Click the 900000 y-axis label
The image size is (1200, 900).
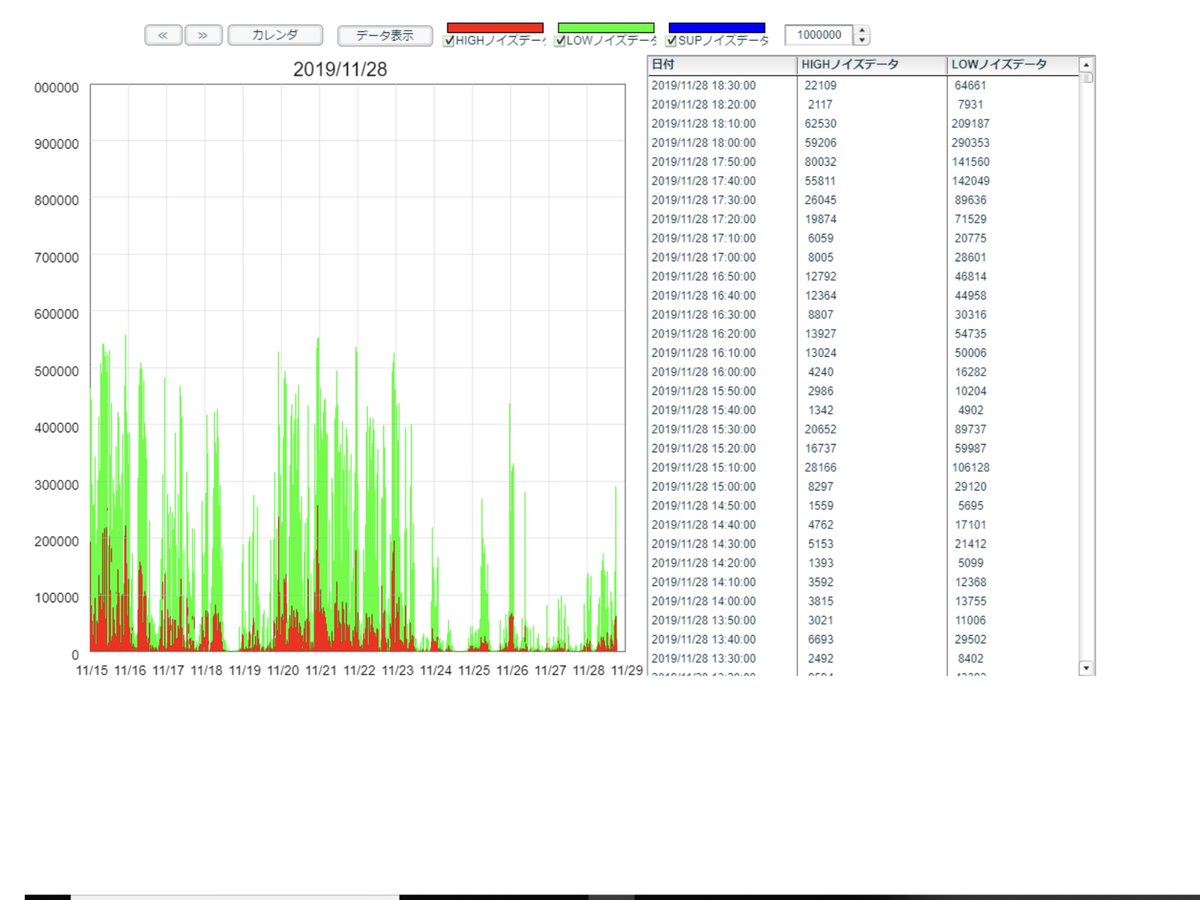click(57, 143)
